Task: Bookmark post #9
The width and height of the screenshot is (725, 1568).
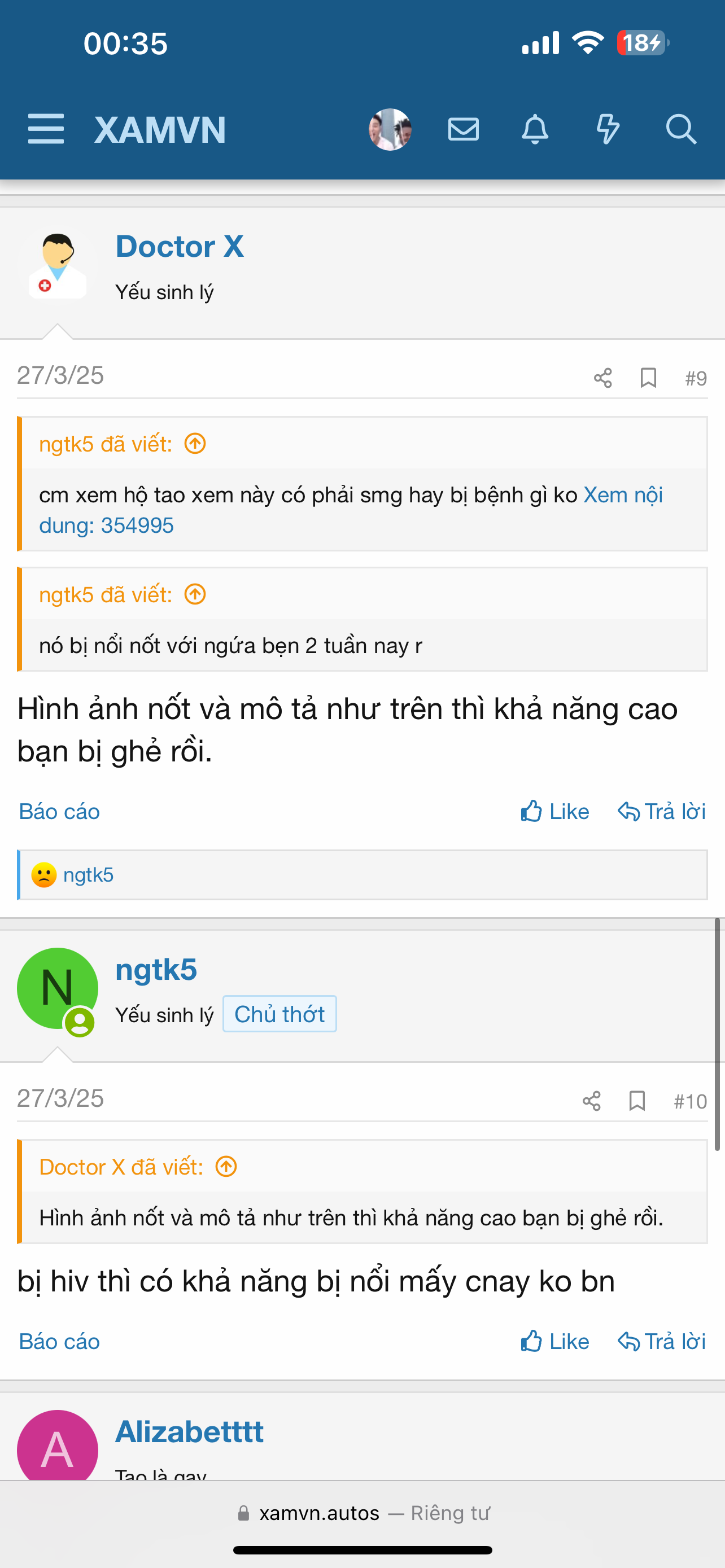Action: pyautogui.click(x=648, y=378)
